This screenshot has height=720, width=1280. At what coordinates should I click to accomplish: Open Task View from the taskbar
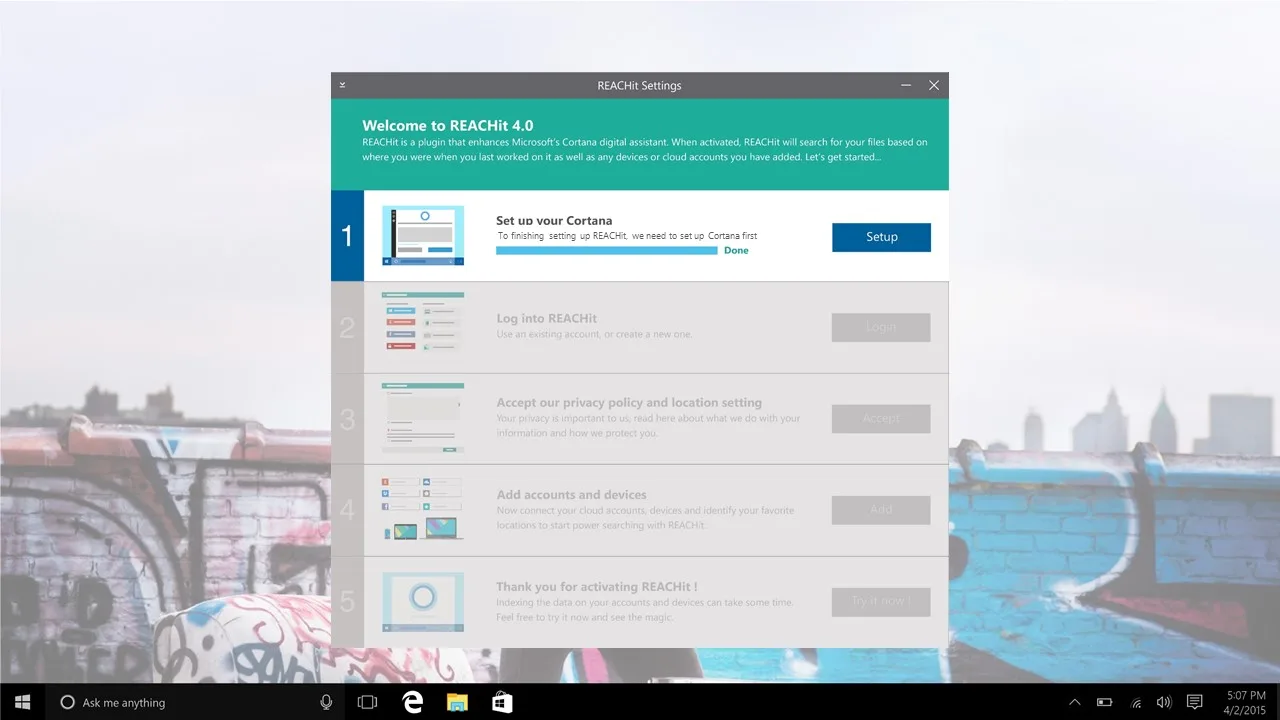(x=367, y=702)
